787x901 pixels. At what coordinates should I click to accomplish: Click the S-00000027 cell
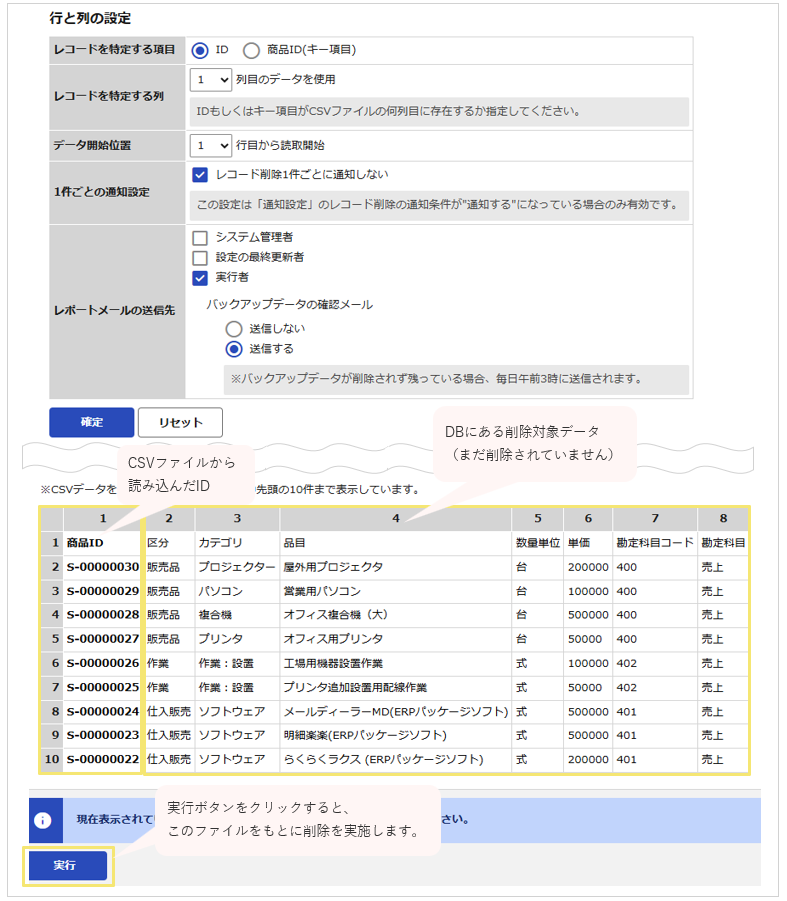[x=102, y=640]
